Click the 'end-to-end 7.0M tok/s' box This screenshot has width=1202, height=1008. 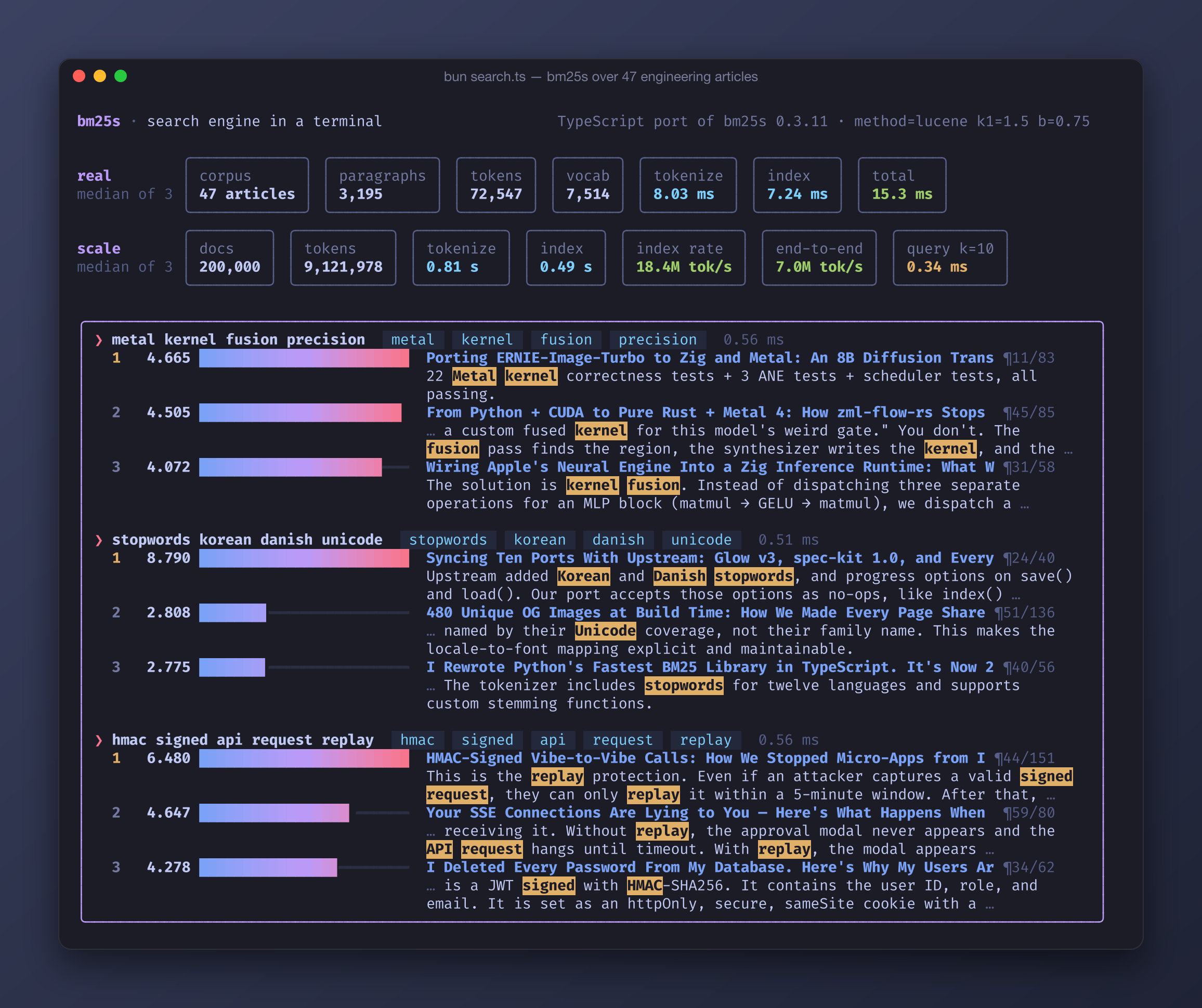(x=818, y=257)
